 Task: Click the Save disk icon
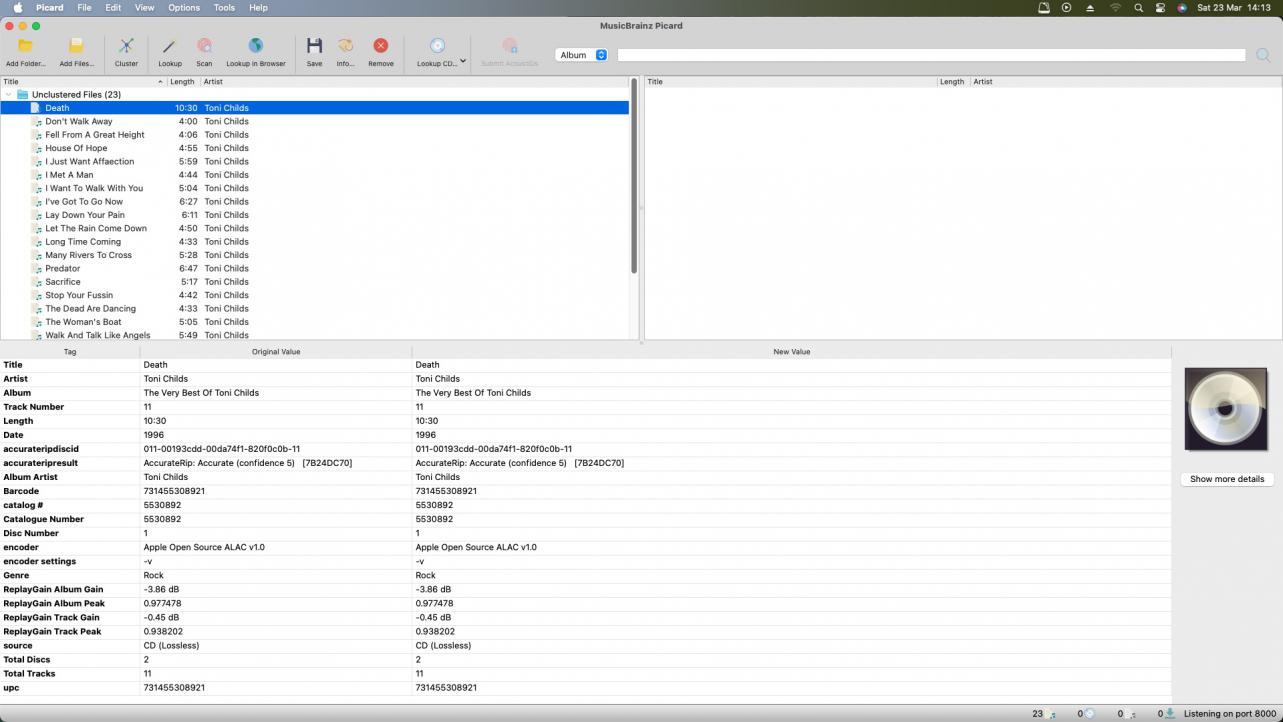point(314,47)
